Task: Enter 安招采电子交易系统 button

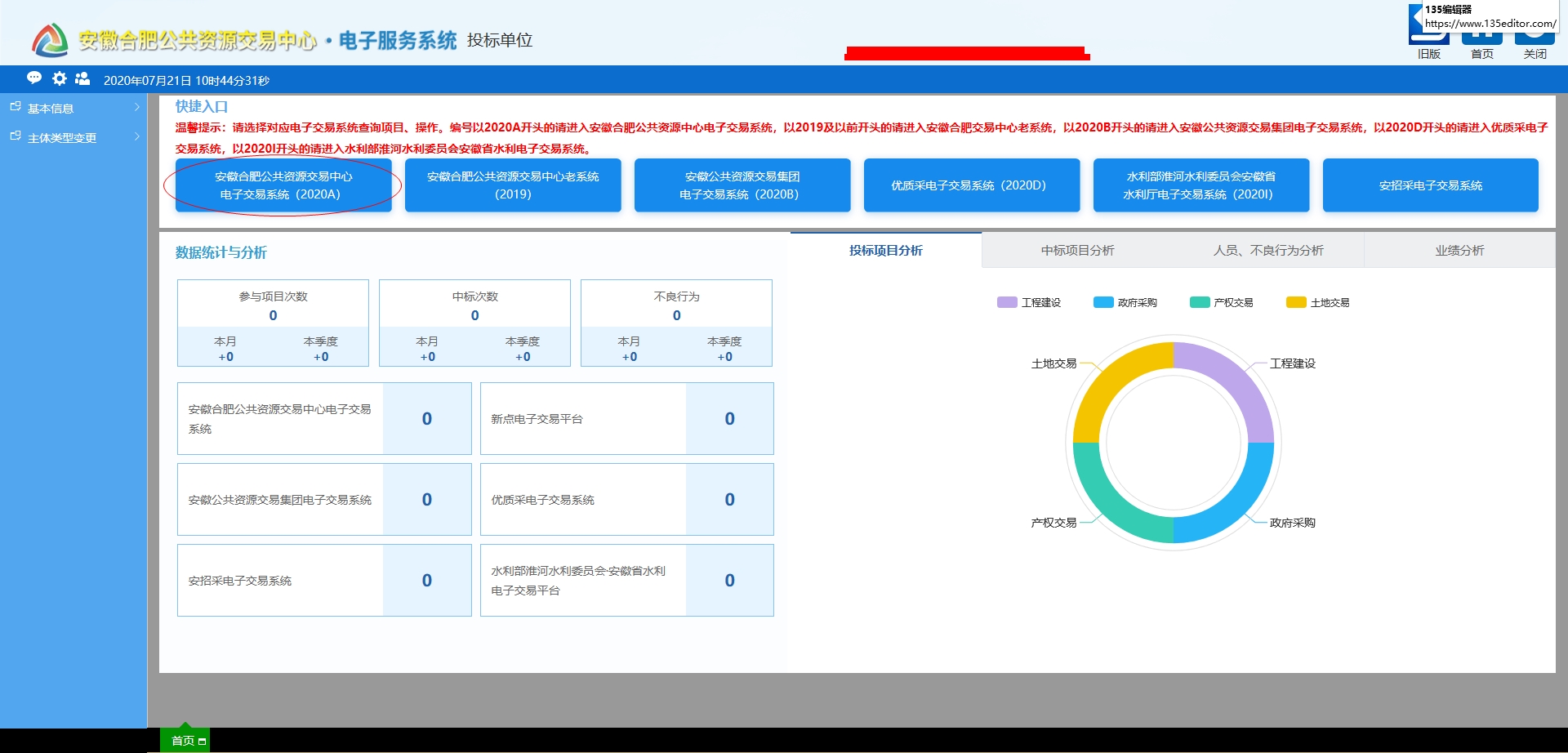Action: pos(1431,185)
